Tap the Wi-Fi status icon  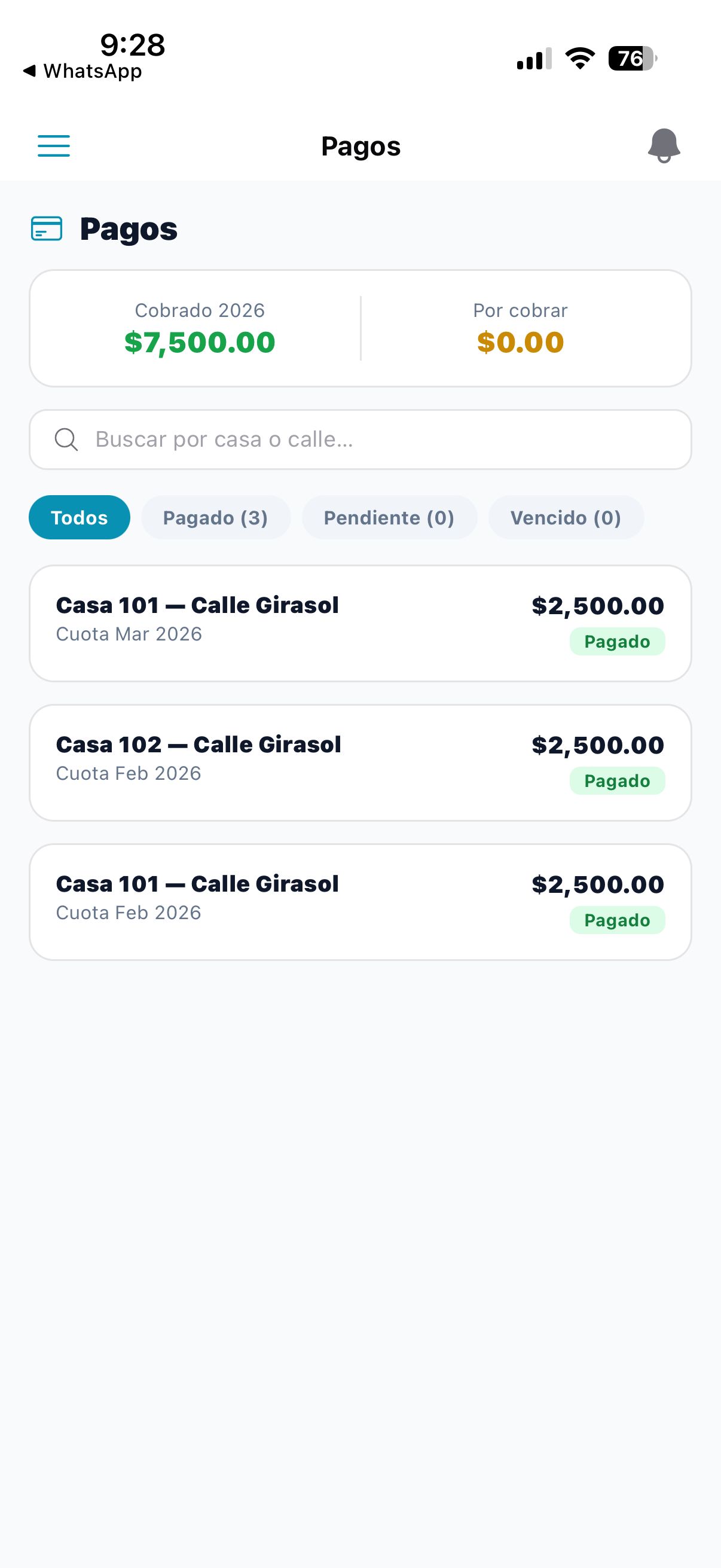pyautogui.click(x=580, y=59)
